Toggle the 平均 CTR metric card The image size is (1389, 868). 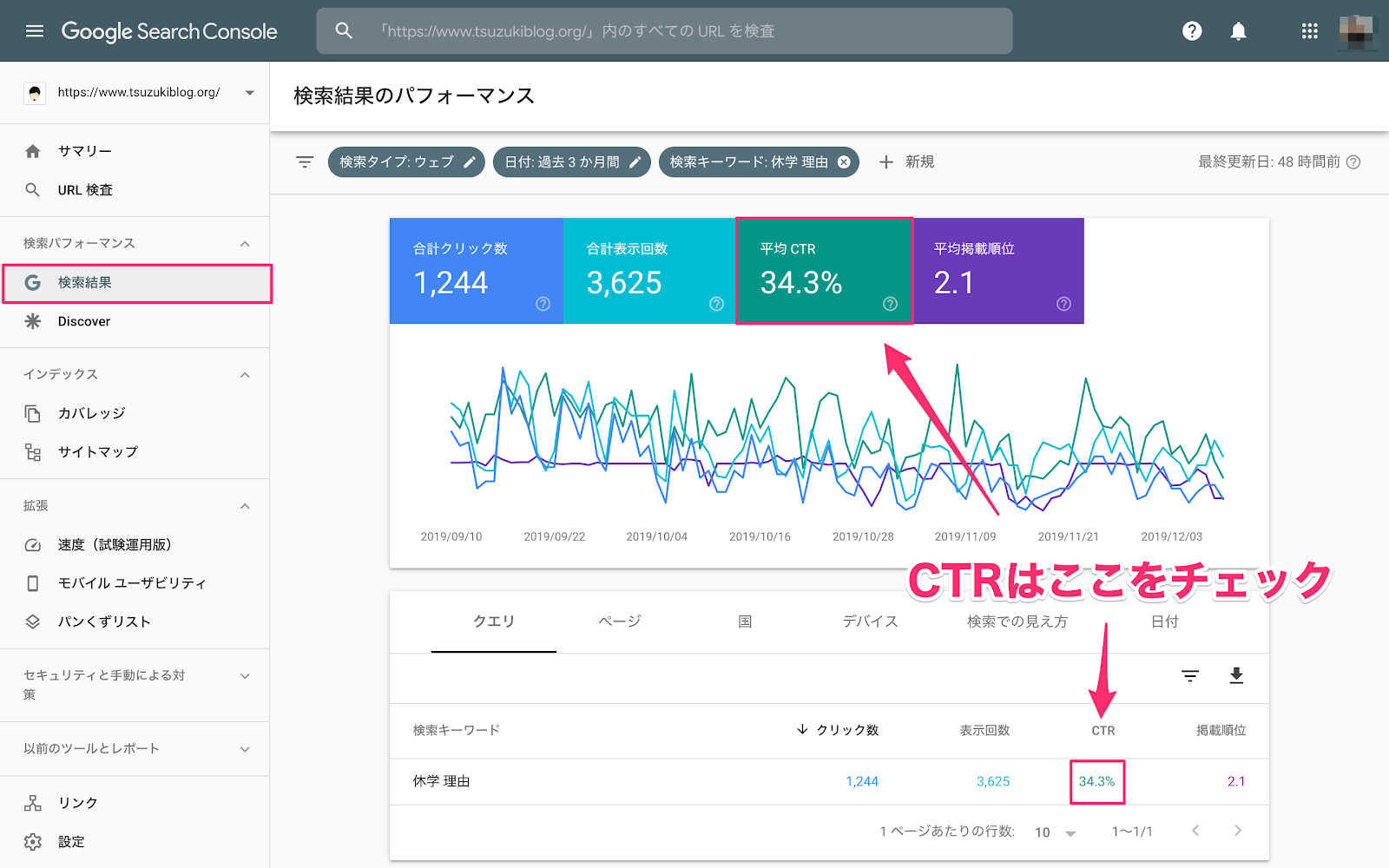[x=824, y=271]
